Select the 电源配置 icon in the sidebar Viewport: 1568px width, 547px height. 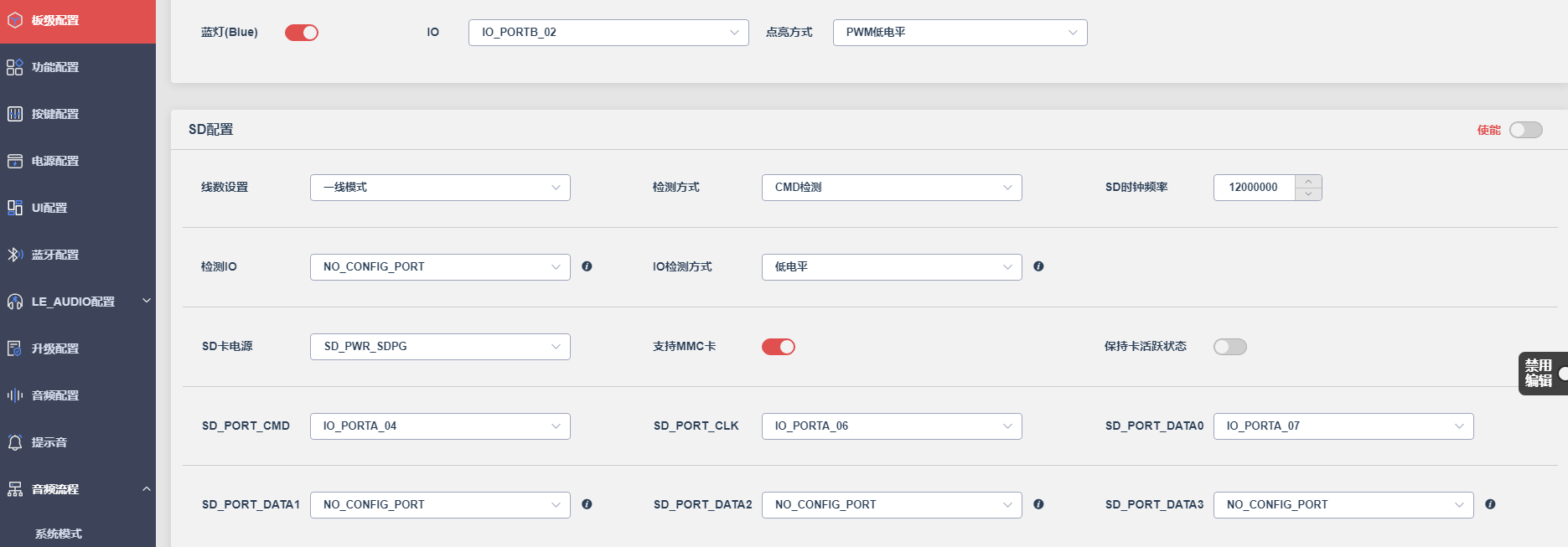(x=15, y=161)
